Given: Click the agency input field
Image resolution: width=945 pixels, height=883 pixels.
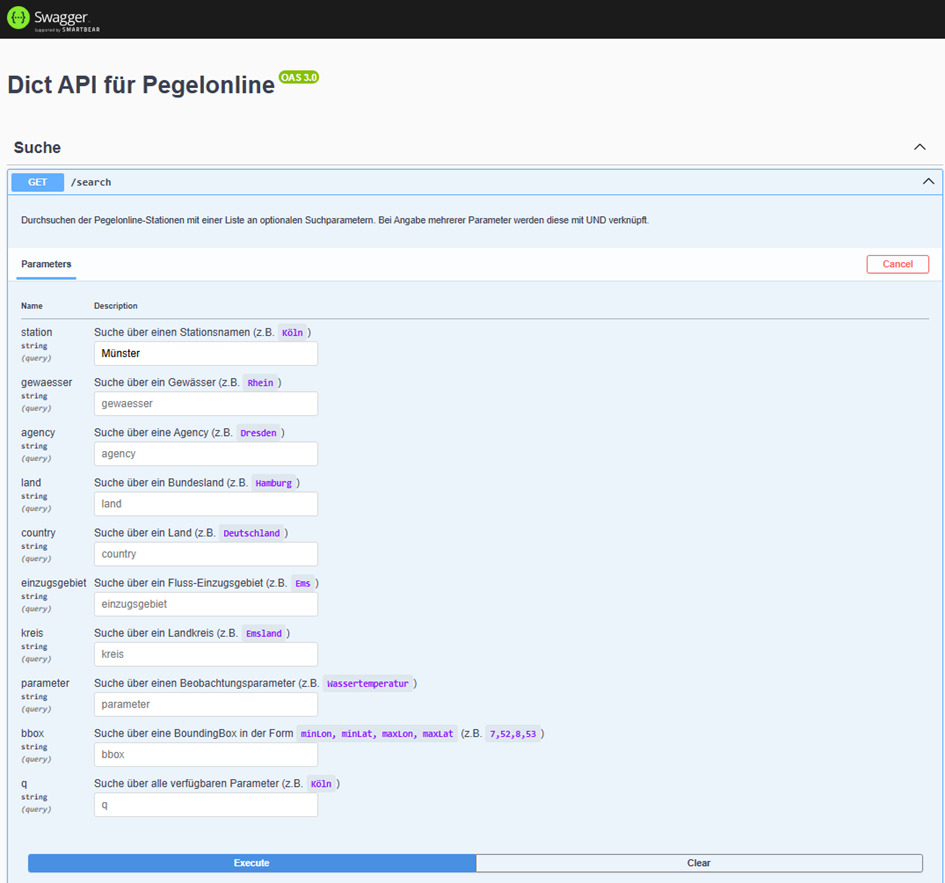Looking at the screenshot, I should pyautogui.click(x=206, y=454).
